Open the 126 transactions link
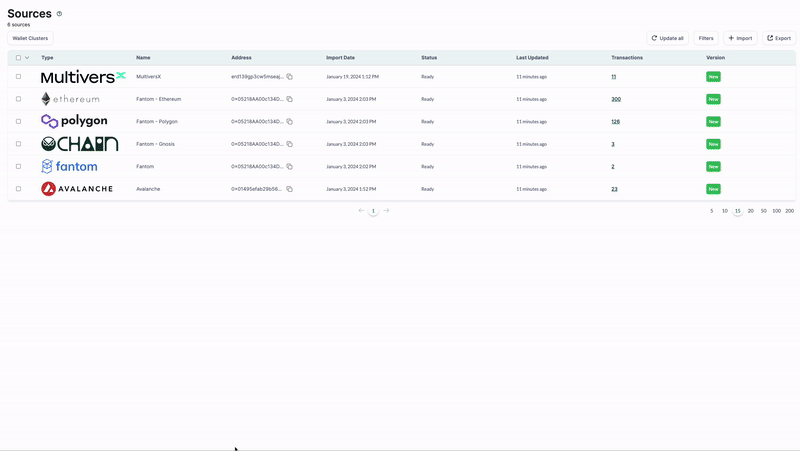 (615, 121)
